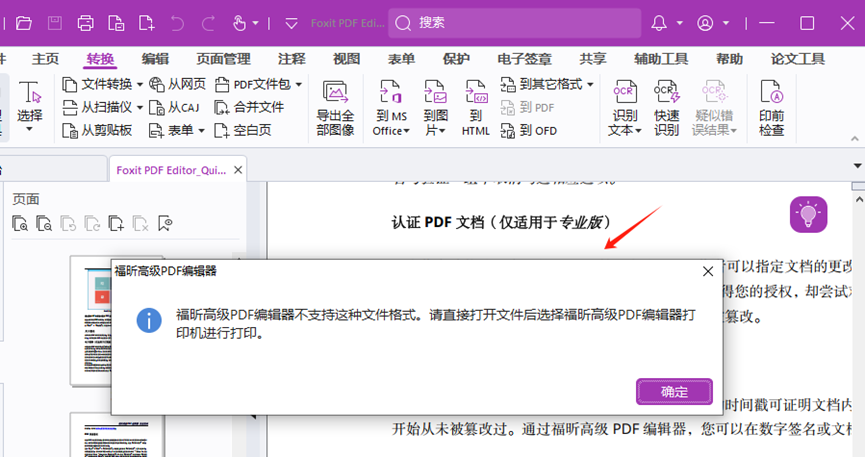
Task: Close the Foxit PDF Editor document tab
Action: click(238, 170)
